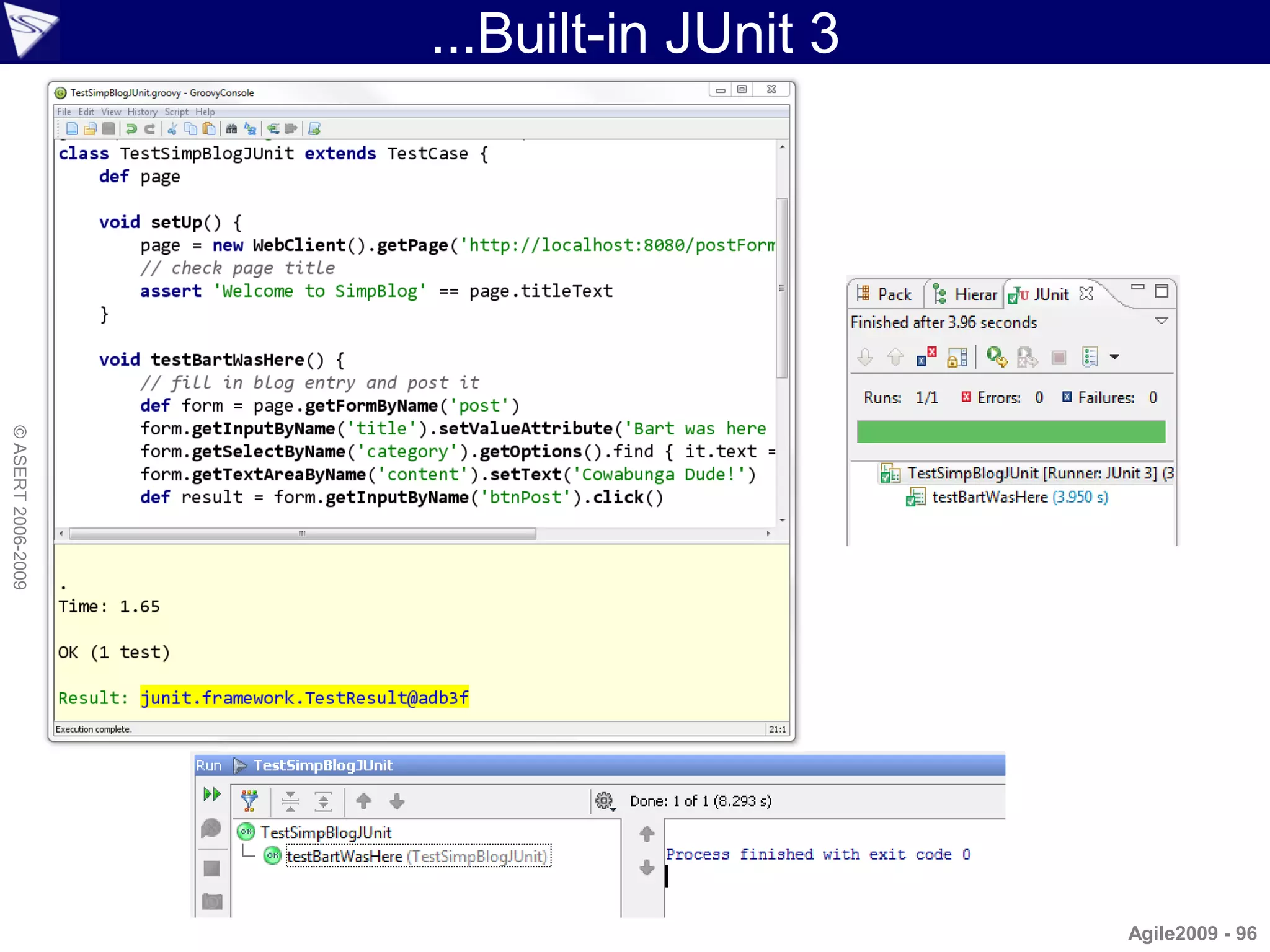Open the View menu in GroovyConsole
This screenshot has width=1270, height=952.
111,112
